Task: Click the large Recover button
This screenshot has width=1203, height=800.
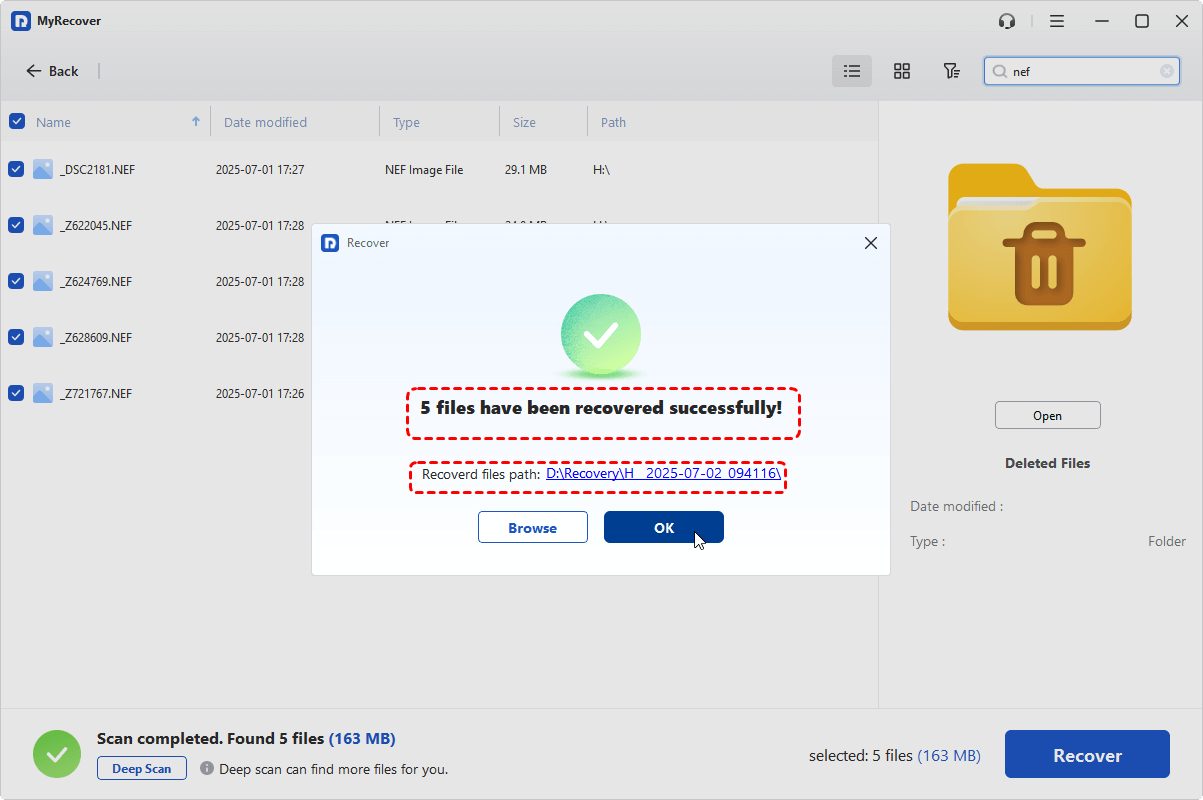Action: [x=1087, y=755]
